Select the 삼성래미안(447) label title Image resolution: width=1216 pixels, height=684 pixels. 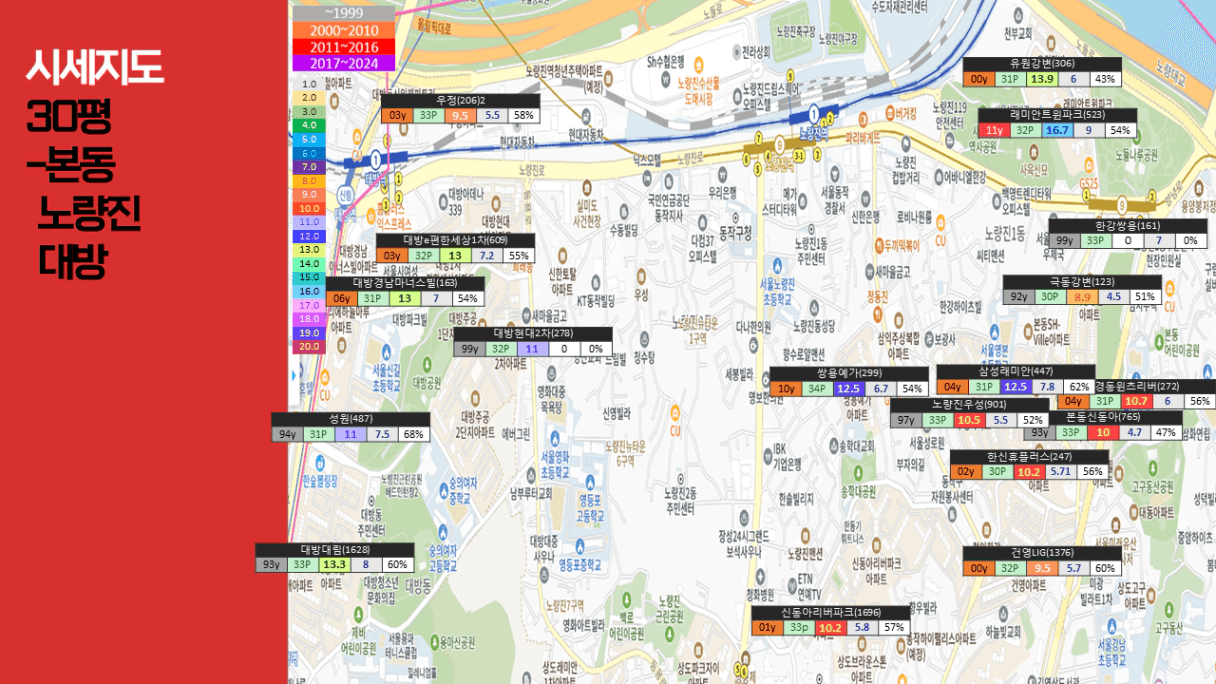(1015, 371)
